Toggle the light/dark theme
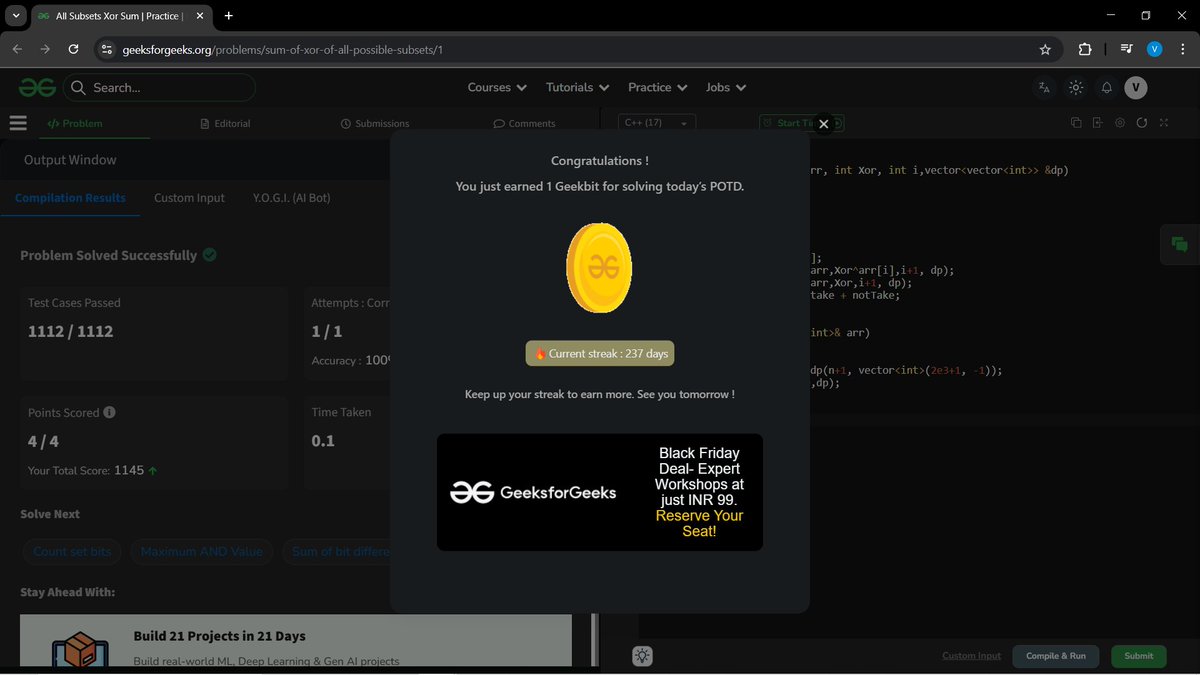 point(1075,88)
